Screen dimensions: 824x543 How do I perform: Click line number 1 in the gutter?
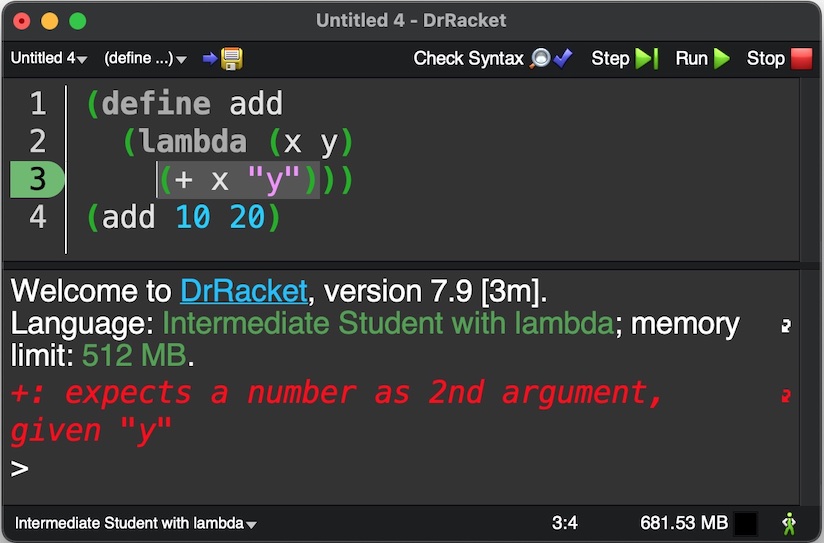coord(37,103)
